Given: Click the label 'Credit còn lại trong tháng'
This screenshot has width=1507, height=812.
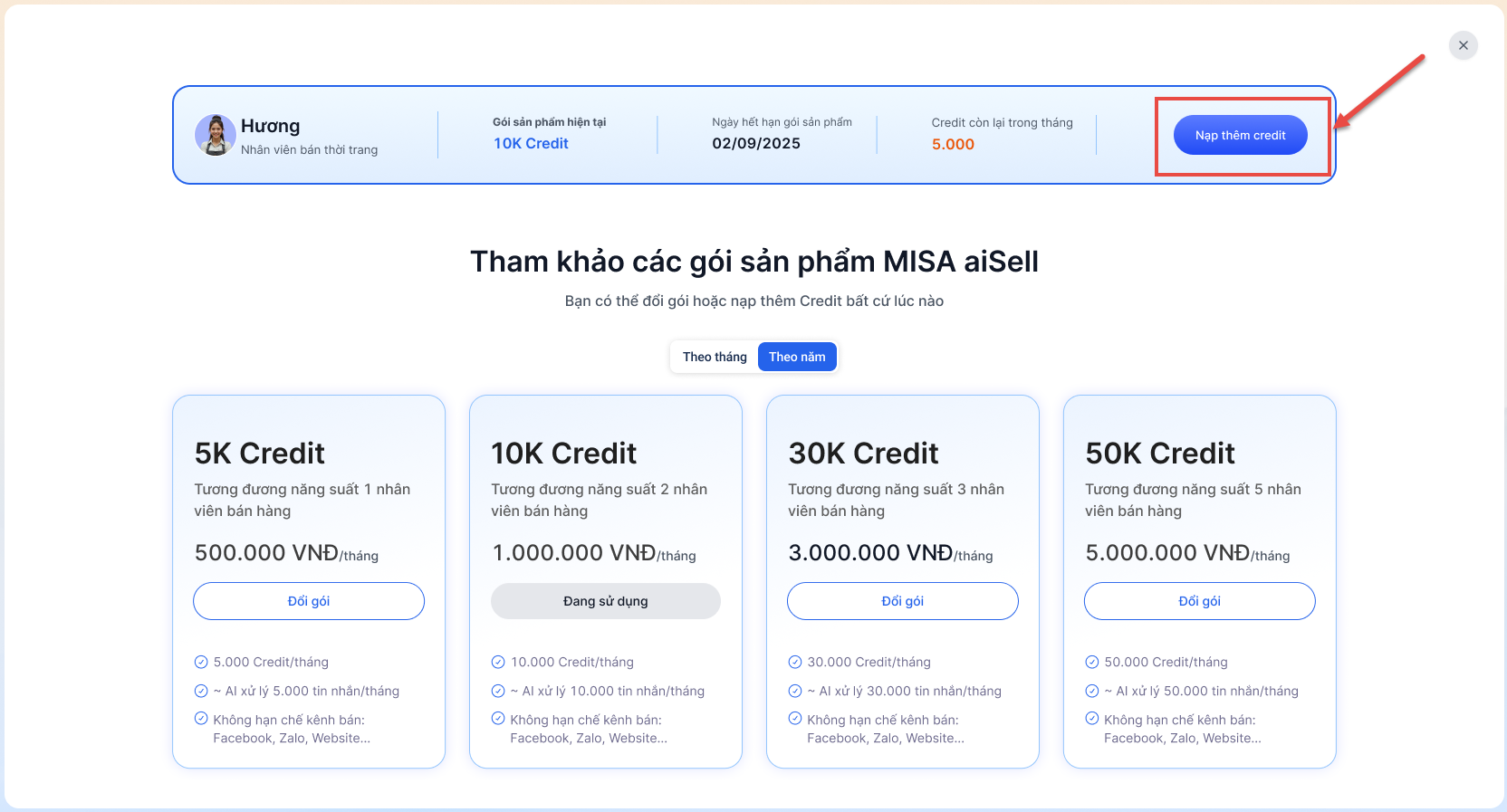Looking at the screenshot, I should (1002, 122).
